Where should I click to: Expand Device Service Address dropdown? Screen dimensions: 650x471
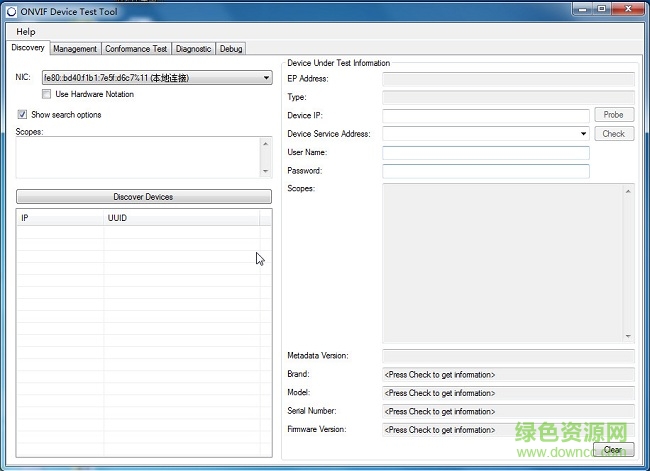[583, 134]
